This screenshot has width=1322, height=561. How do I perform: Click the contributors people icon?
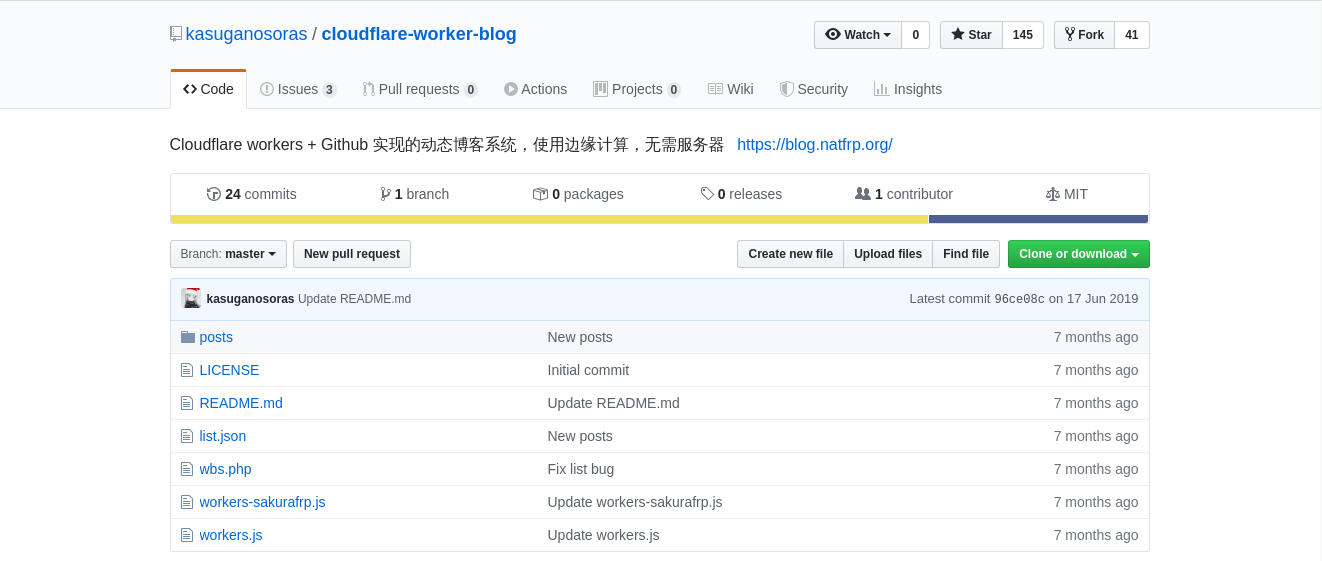(862, 194)
